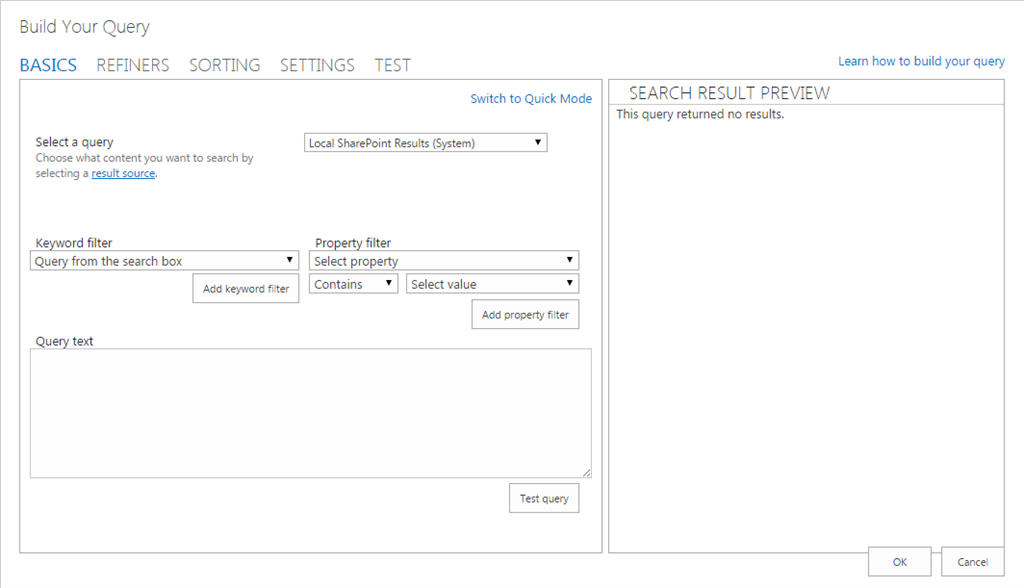Switch to the BASICS tab
The image size is (1024, 588).
(x=48, y=65)
